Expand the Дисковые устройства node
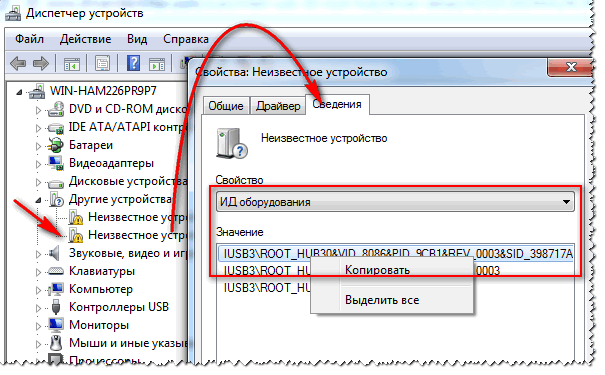The height and width of the screenshot is (375, 605). point(38,182)
